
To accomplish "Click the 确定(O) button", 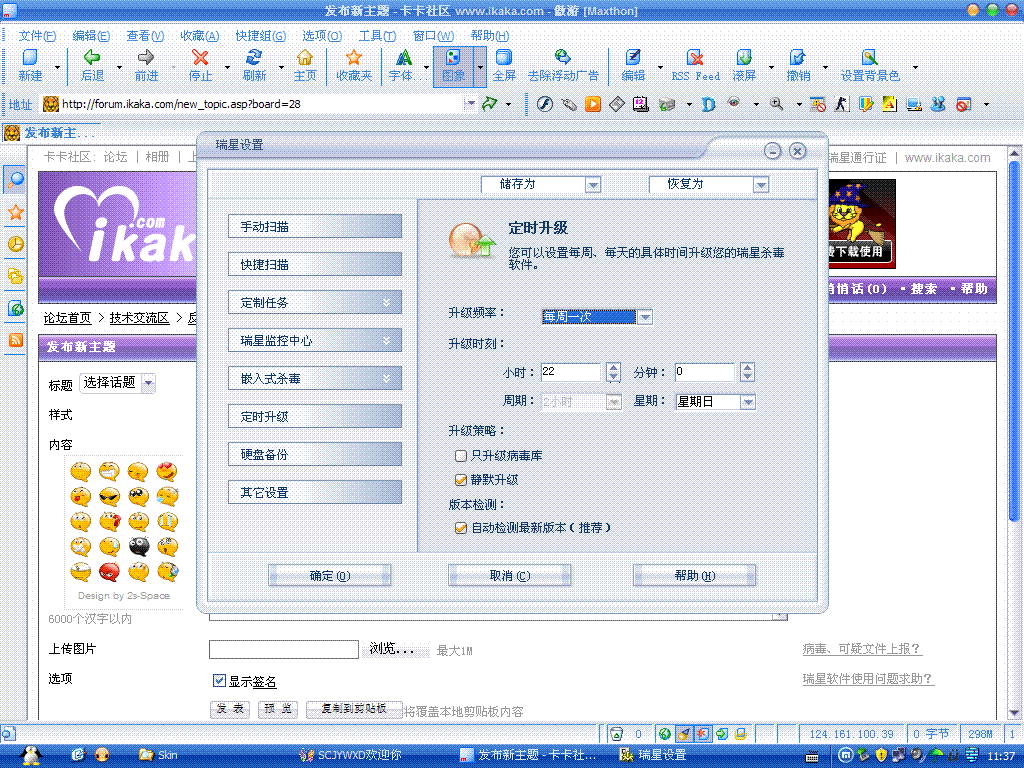I will point(330,575).
